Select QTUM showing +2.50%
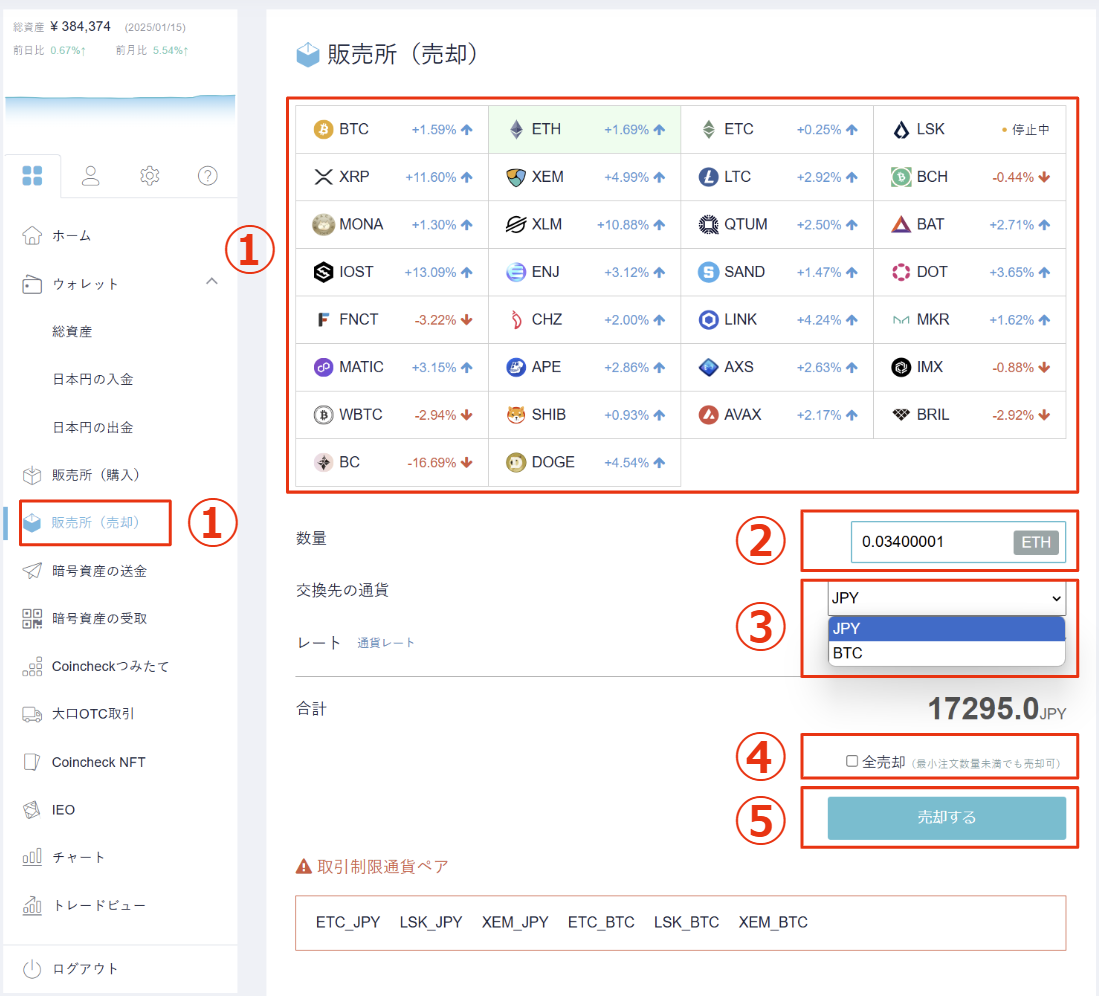The height and width of the screenshot is (996, 1099). (x=777, y=224)
